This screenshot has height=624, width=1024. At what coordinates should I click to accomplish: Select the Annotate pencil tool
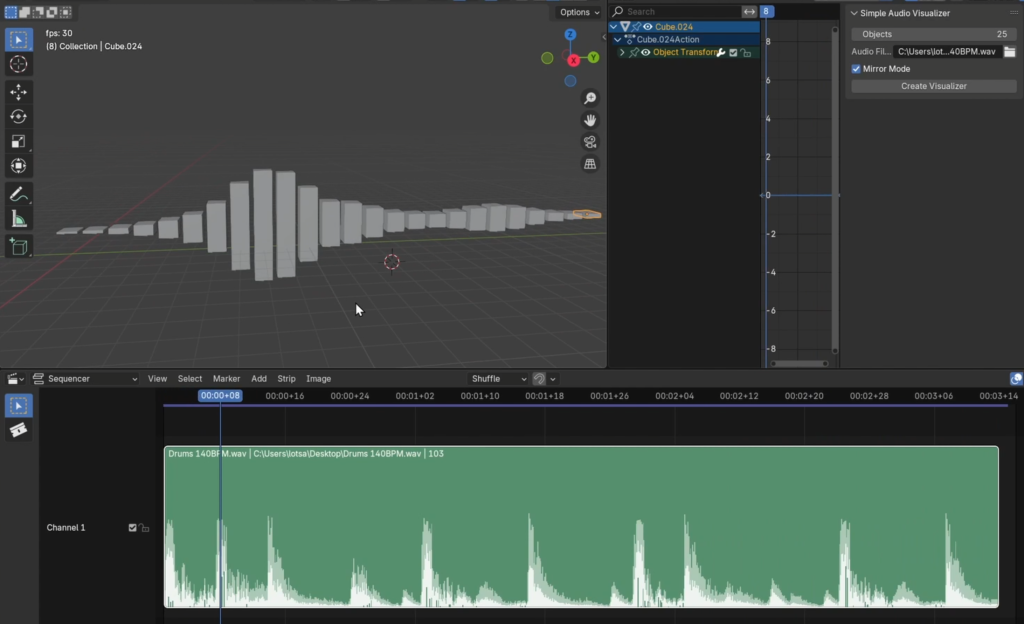18,193
